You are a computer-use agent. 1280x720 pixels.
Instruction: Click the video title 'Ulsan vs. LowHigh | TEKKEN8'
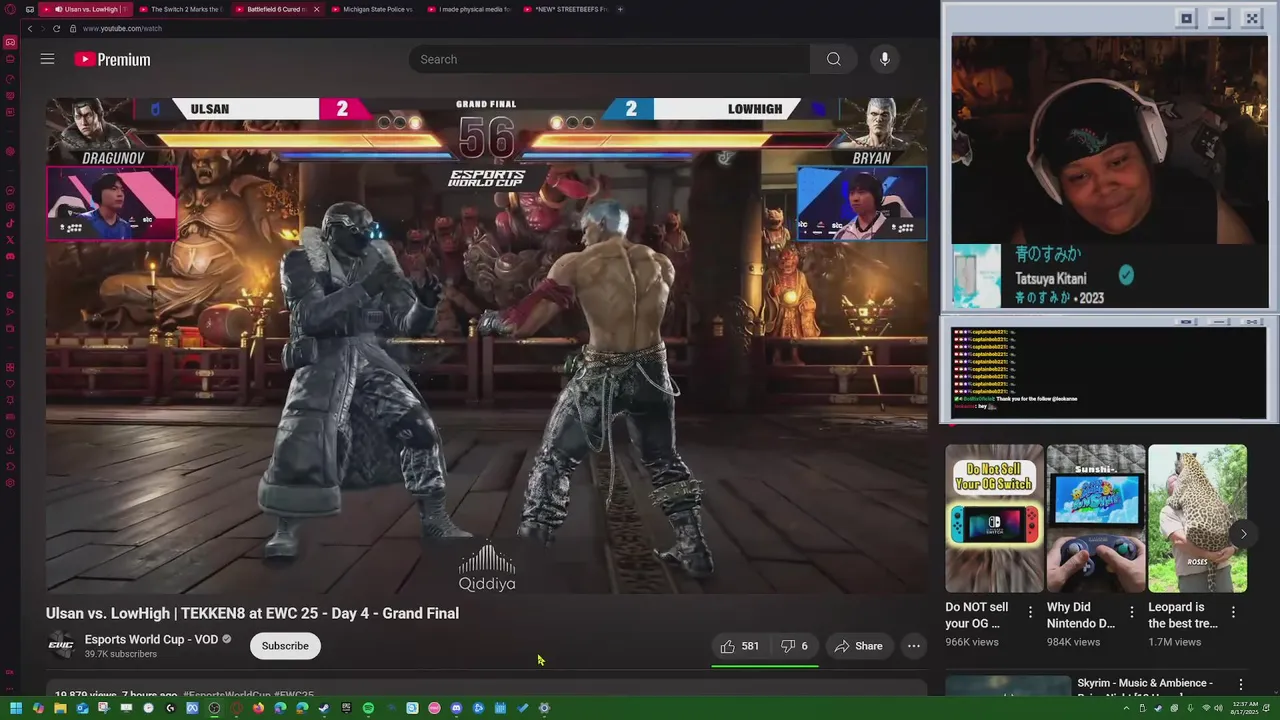[x=252, y=613]
